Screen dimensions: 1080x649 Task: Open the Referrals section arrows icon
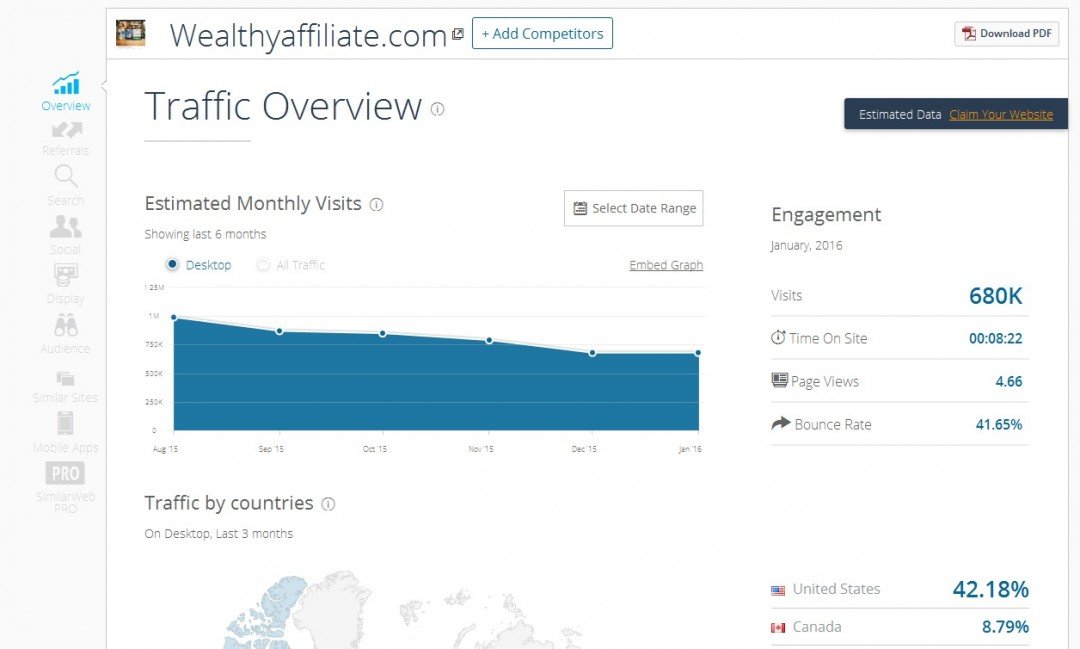coord(66,130)
